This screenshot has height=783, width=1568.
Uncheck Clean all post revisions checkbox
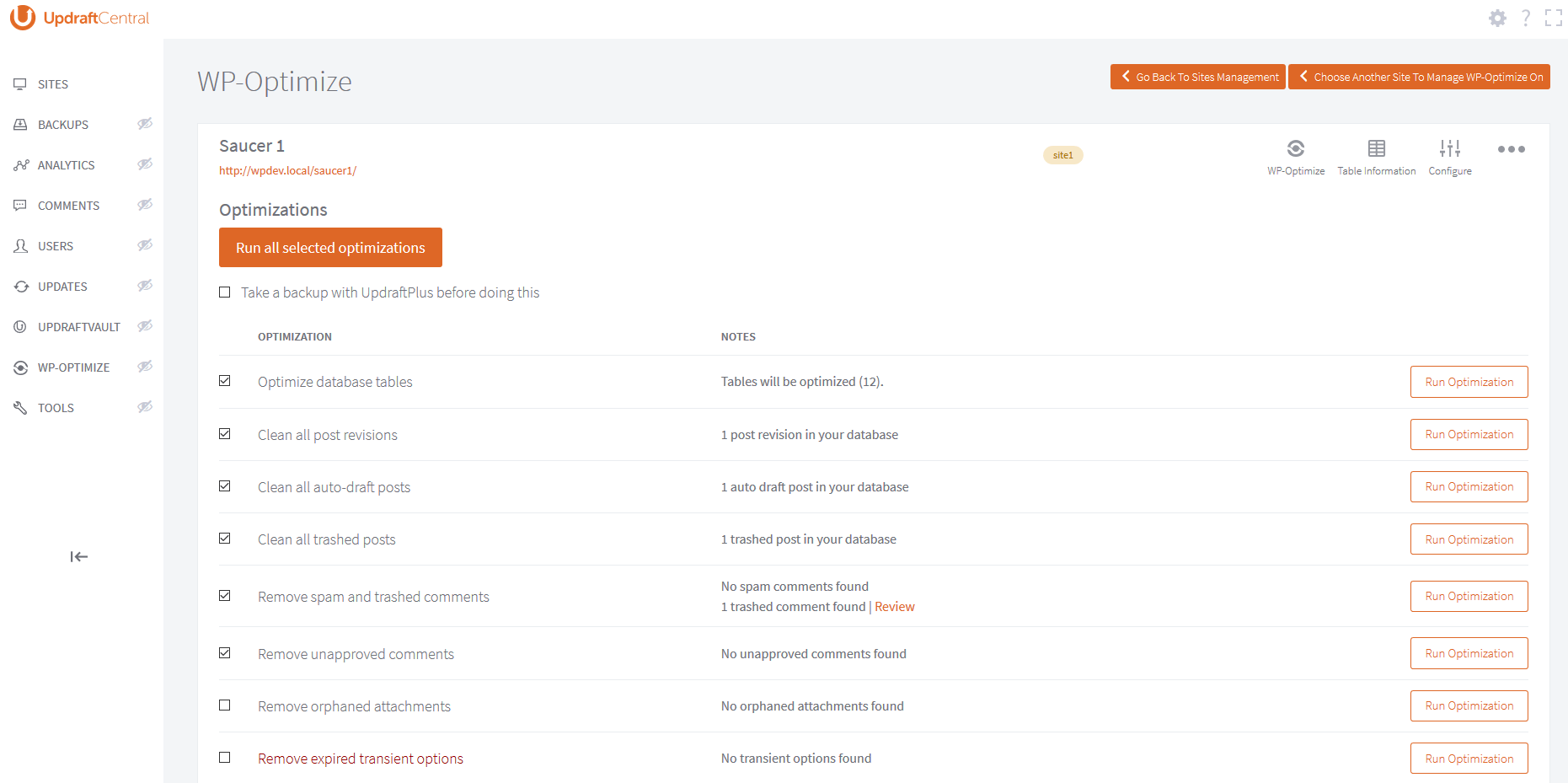(x=225, y=434)
